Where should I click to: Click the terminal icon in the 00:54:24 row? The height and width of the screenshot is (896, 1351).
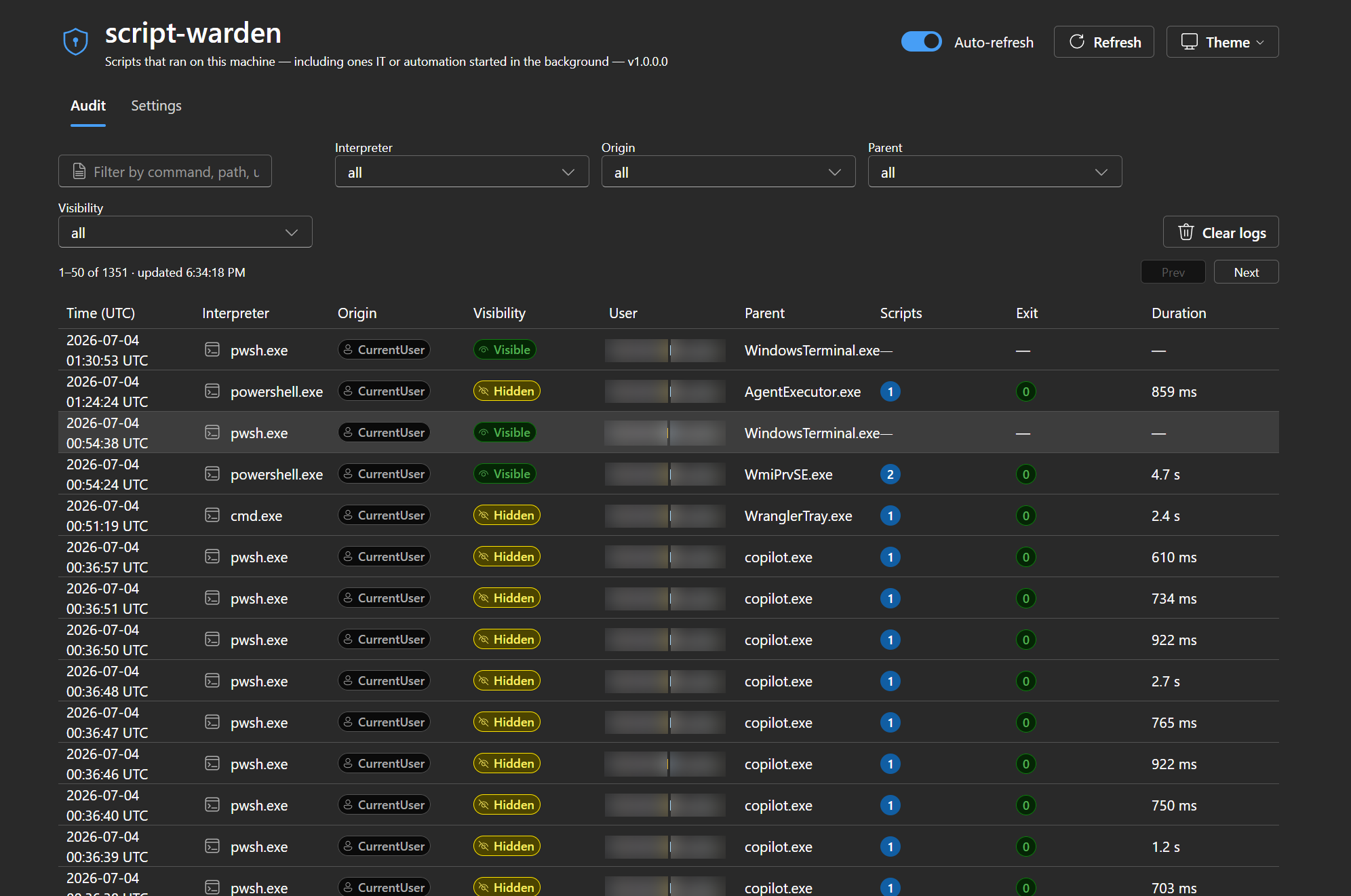coord(212,474)
